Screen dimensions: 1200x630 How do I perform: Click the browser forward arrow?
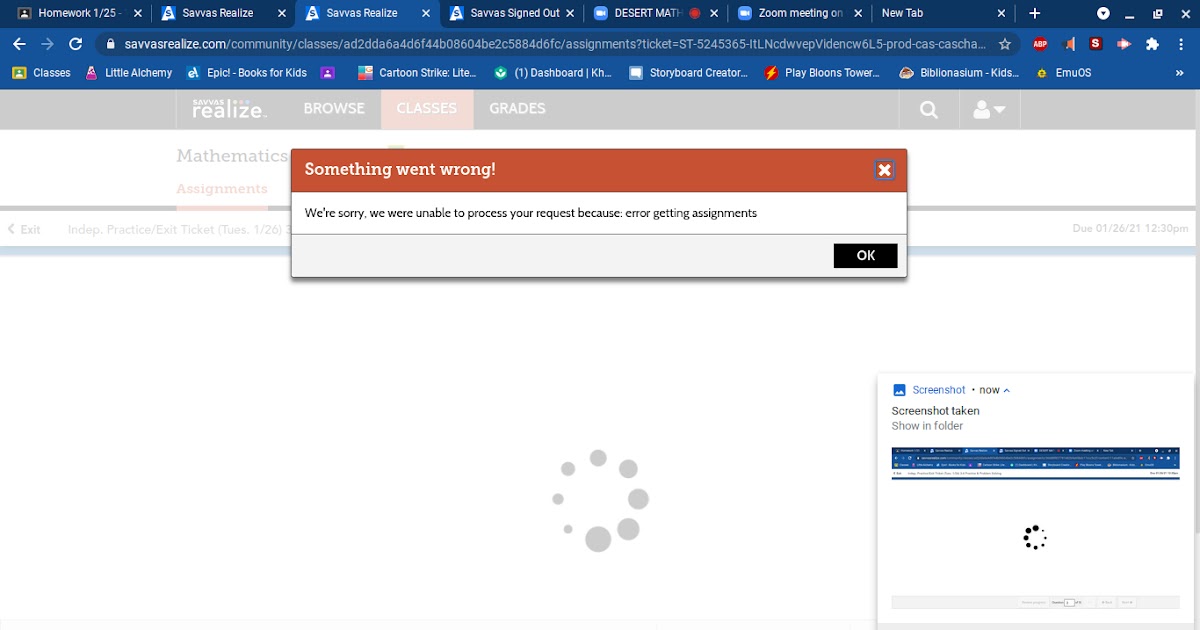pyautogui.click(x=47, y=44)
